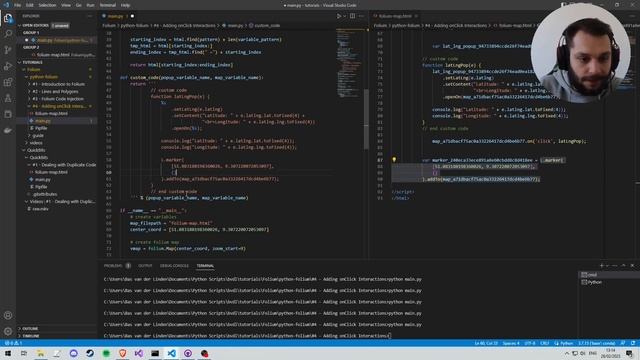Screen dimensions: 640x360
Task: Open Brave browser from the taskbar
Action: tap(122, 353)
